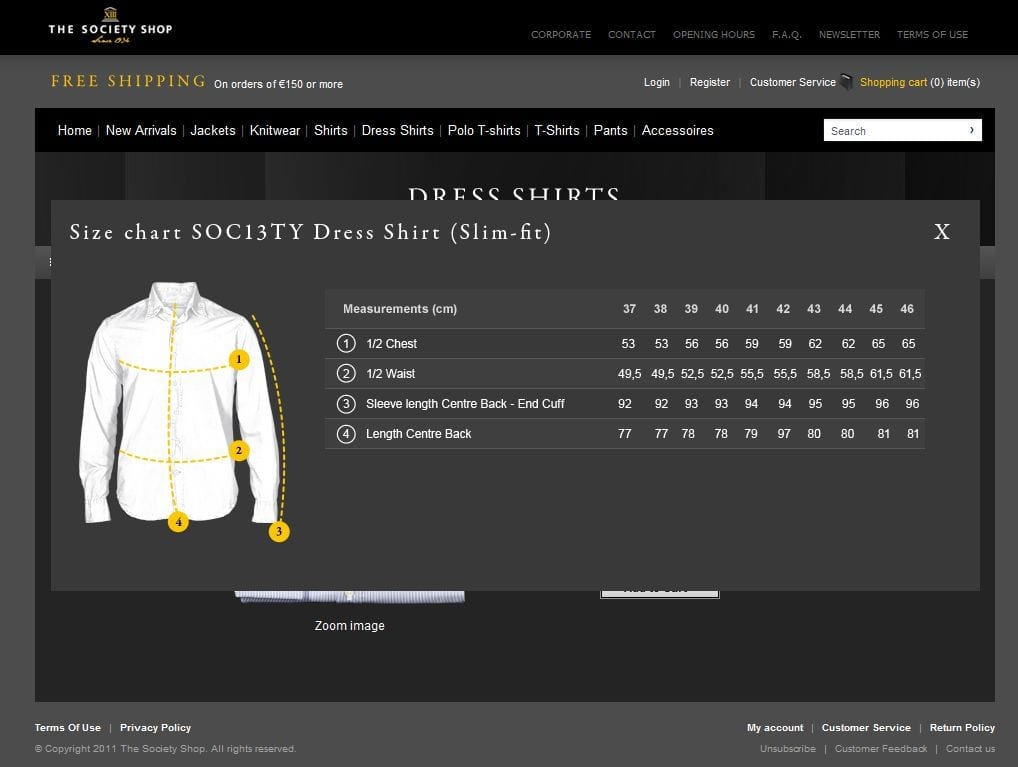Open the Shopping cart link
This screenshot has height=767, width=1018.
click(893, 82)
